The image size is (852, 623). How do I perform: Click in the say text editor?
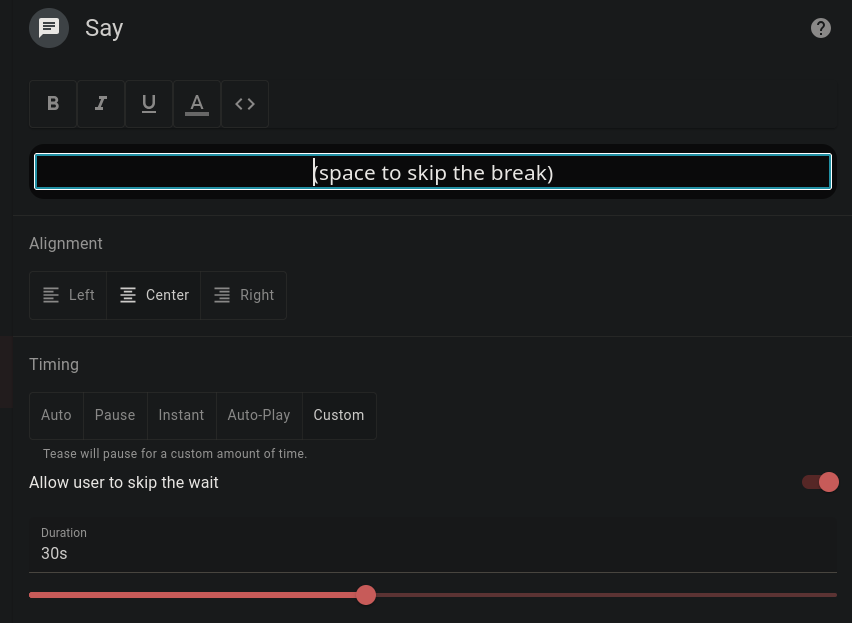(433, 172)
